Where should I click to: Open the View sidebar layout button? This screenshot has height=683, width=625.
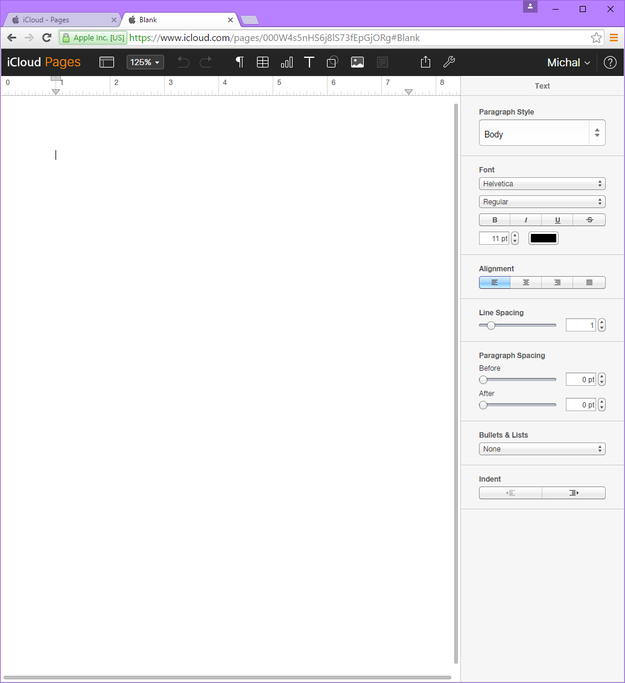106,62
